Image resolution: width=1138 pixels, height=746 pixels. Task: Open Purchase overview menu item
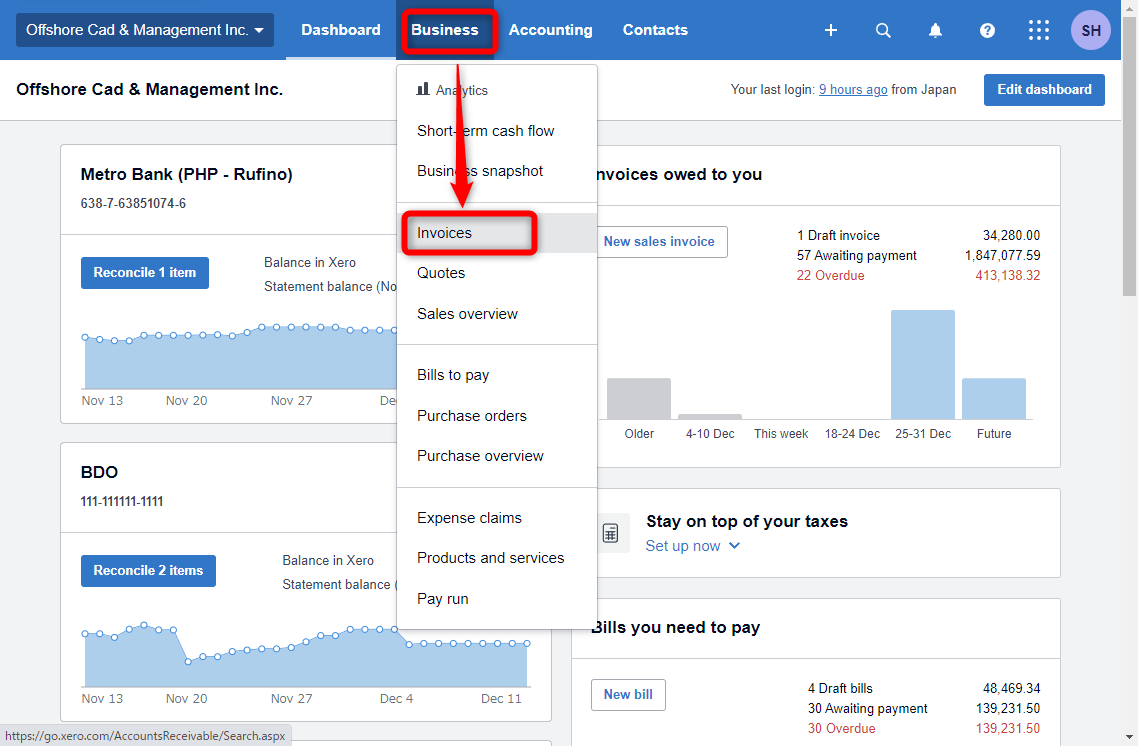click(496, 456)
